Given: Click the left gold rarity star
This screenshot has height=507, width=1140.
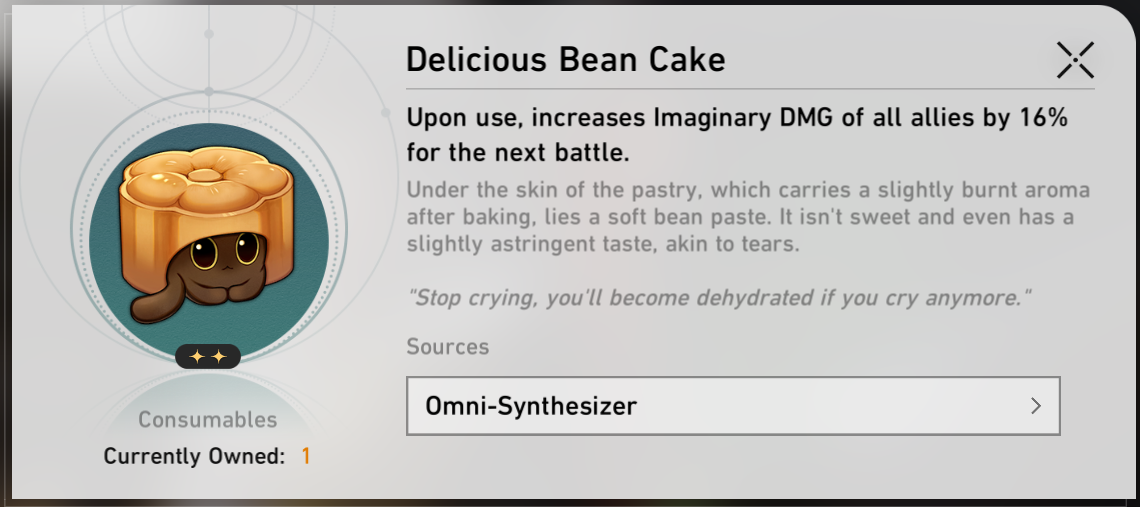Looking at the screenshot, I should [x=197, y=356].
